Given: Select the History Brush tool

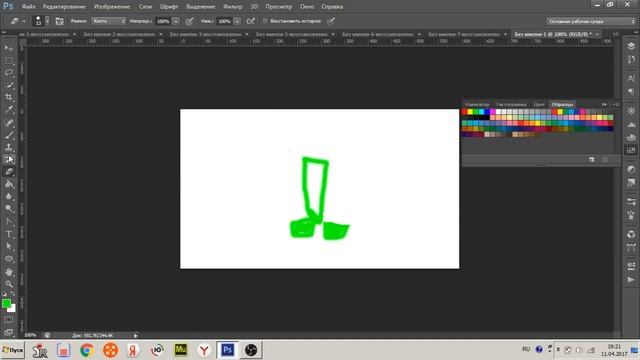Looking at the screenshot, I should point(9,159).
